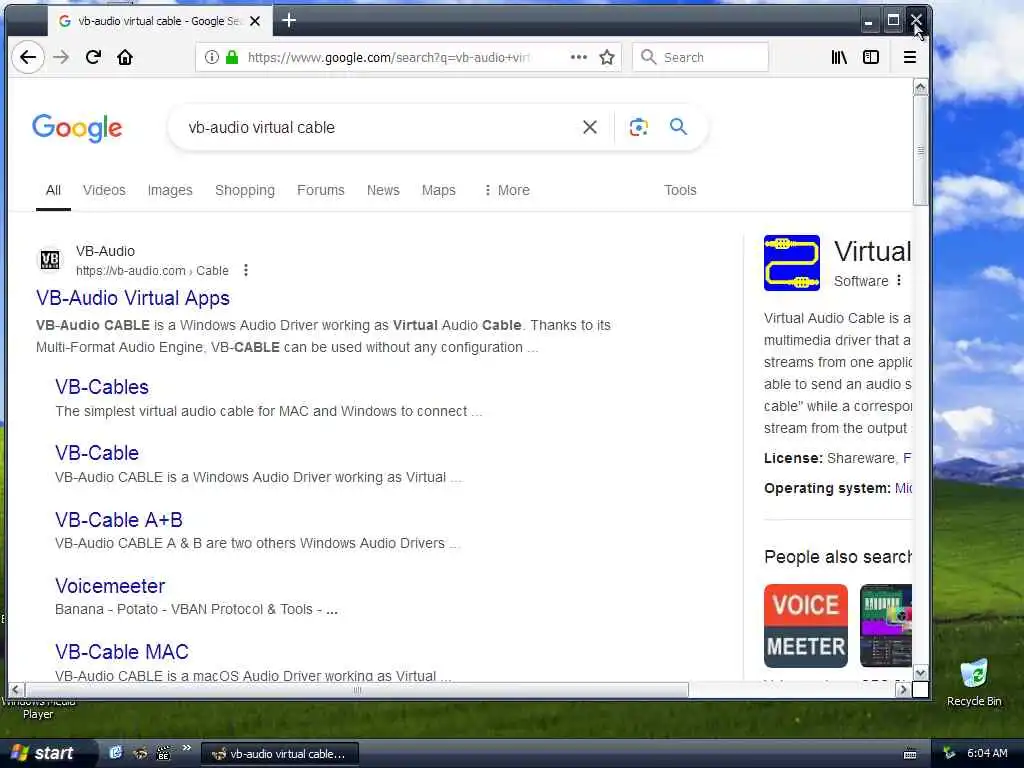Open the VB-Cable A+B sitelink
1024x768 pixels.
[119, 520]
